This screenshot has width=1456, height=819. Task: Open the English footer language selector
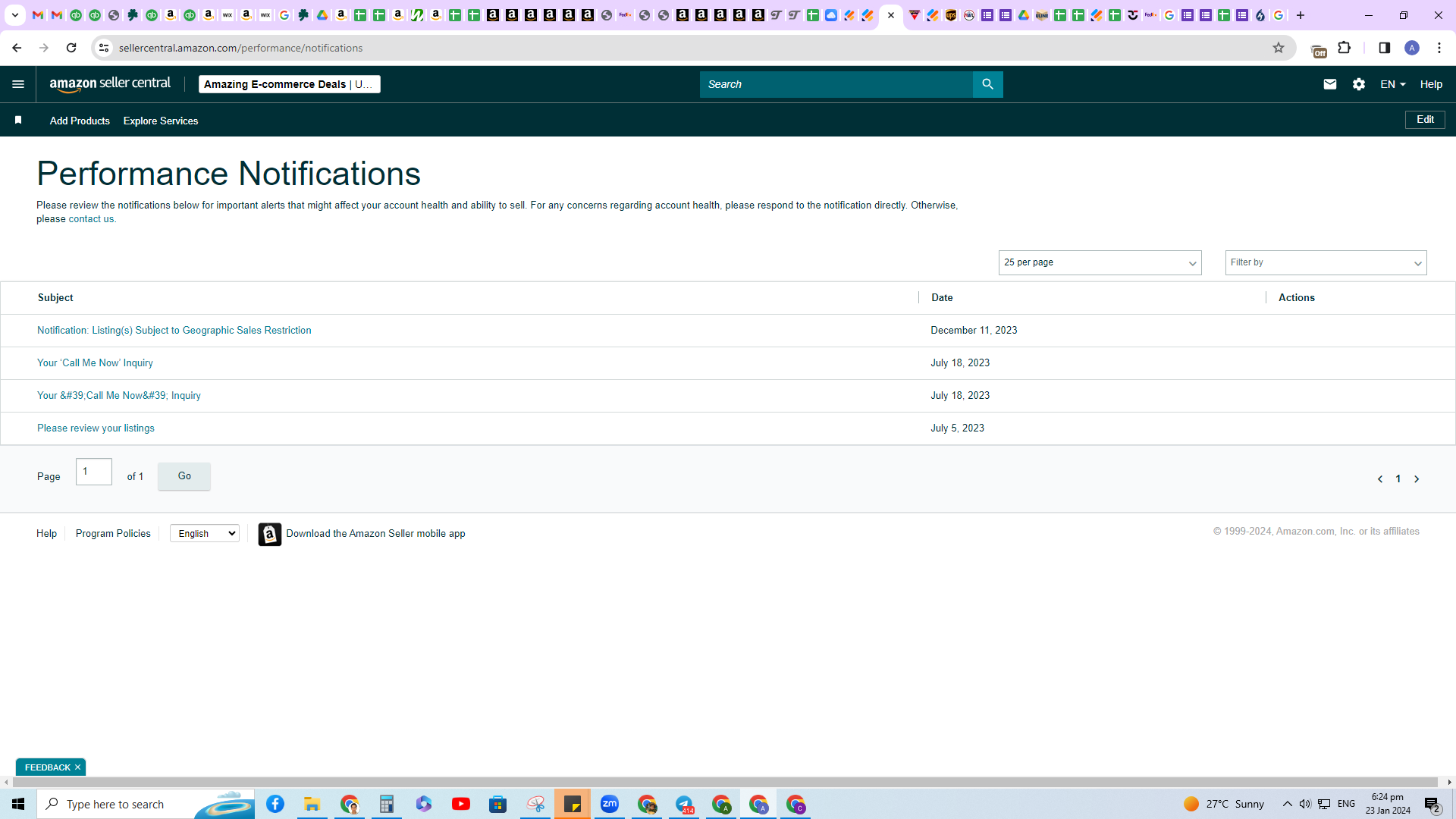[x=205, y=534]
